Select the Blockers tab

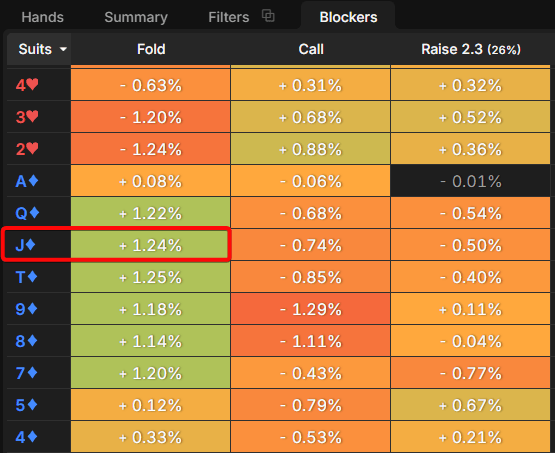point(348,17)
